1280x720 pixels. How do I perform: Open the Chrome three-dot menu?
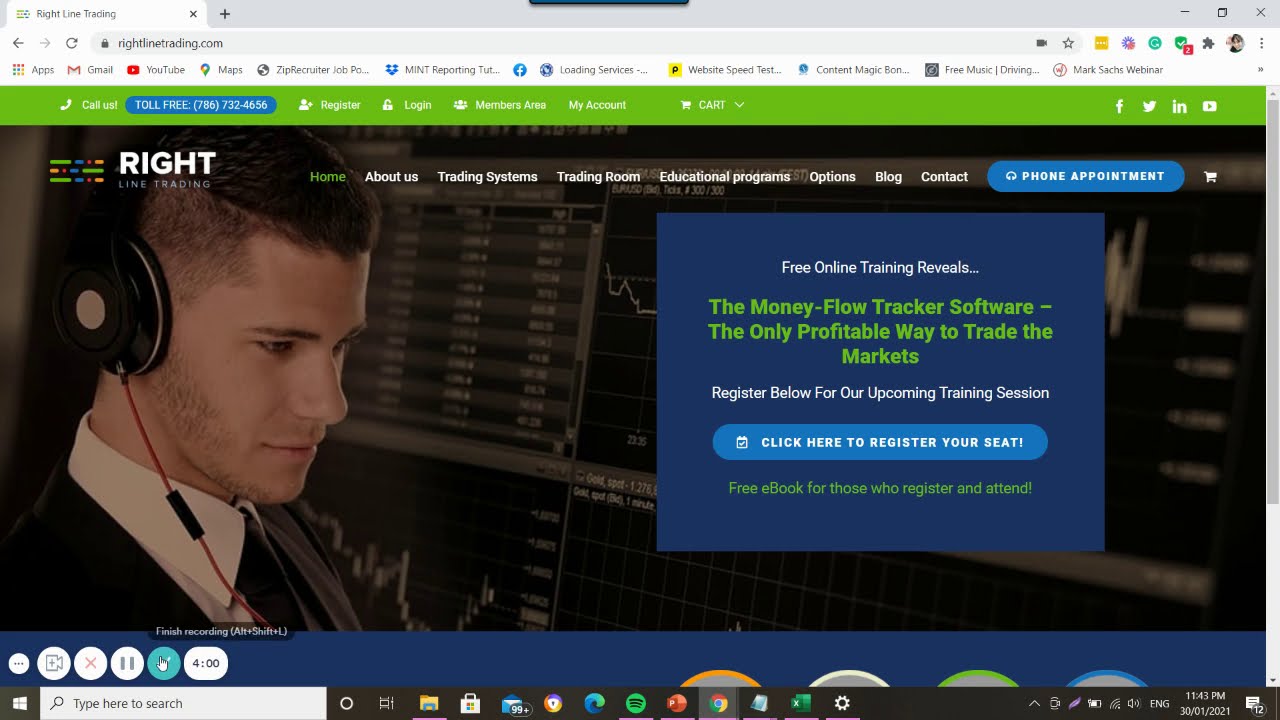pyautogui.click(x=1261, y=43)
